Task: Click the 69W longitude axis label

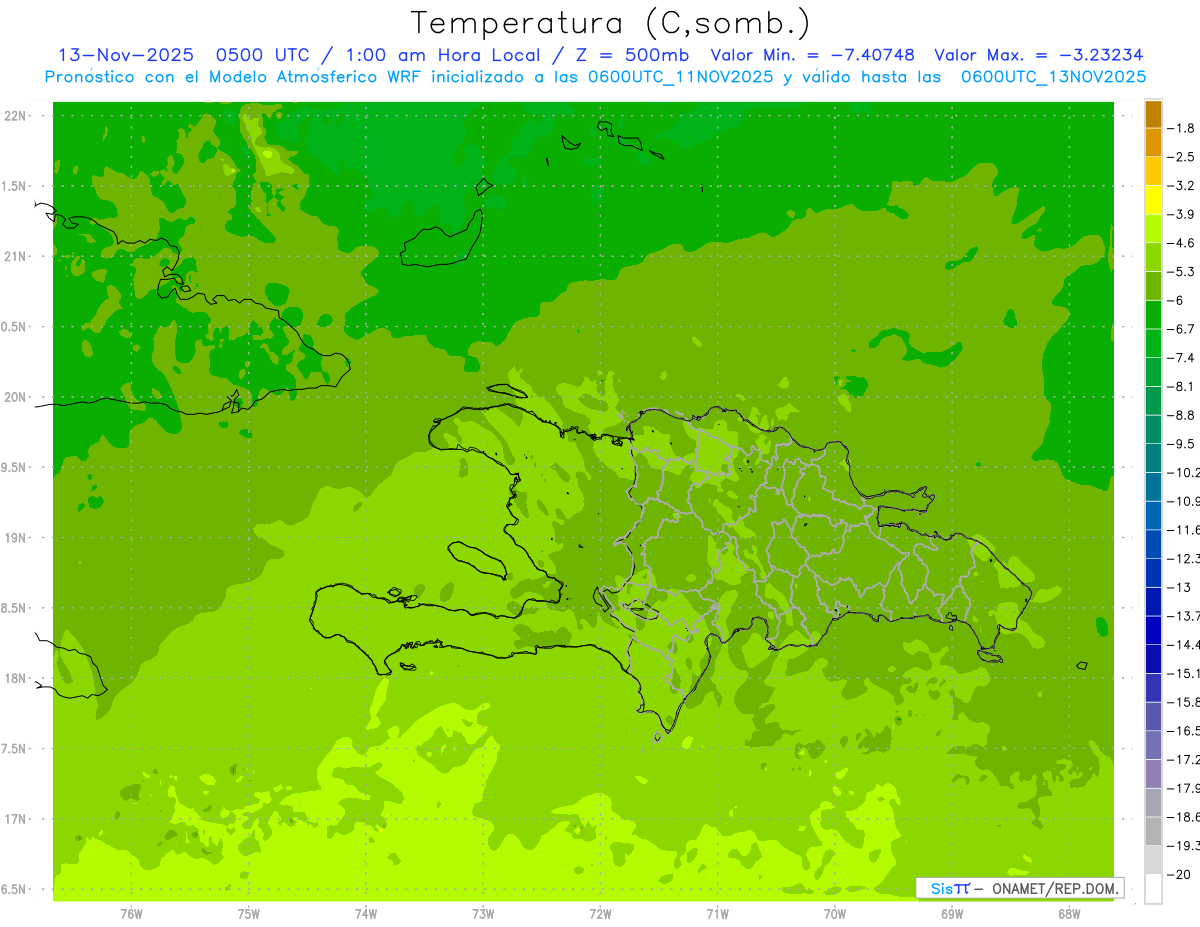Action: coord(952,913)
